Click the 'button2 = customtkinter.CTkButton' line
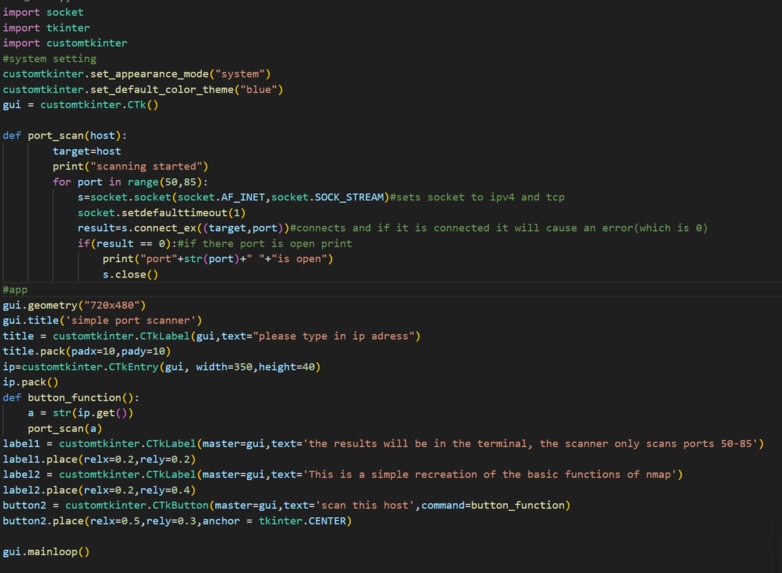Screen dimensions: 782x573 click(286, 506)
